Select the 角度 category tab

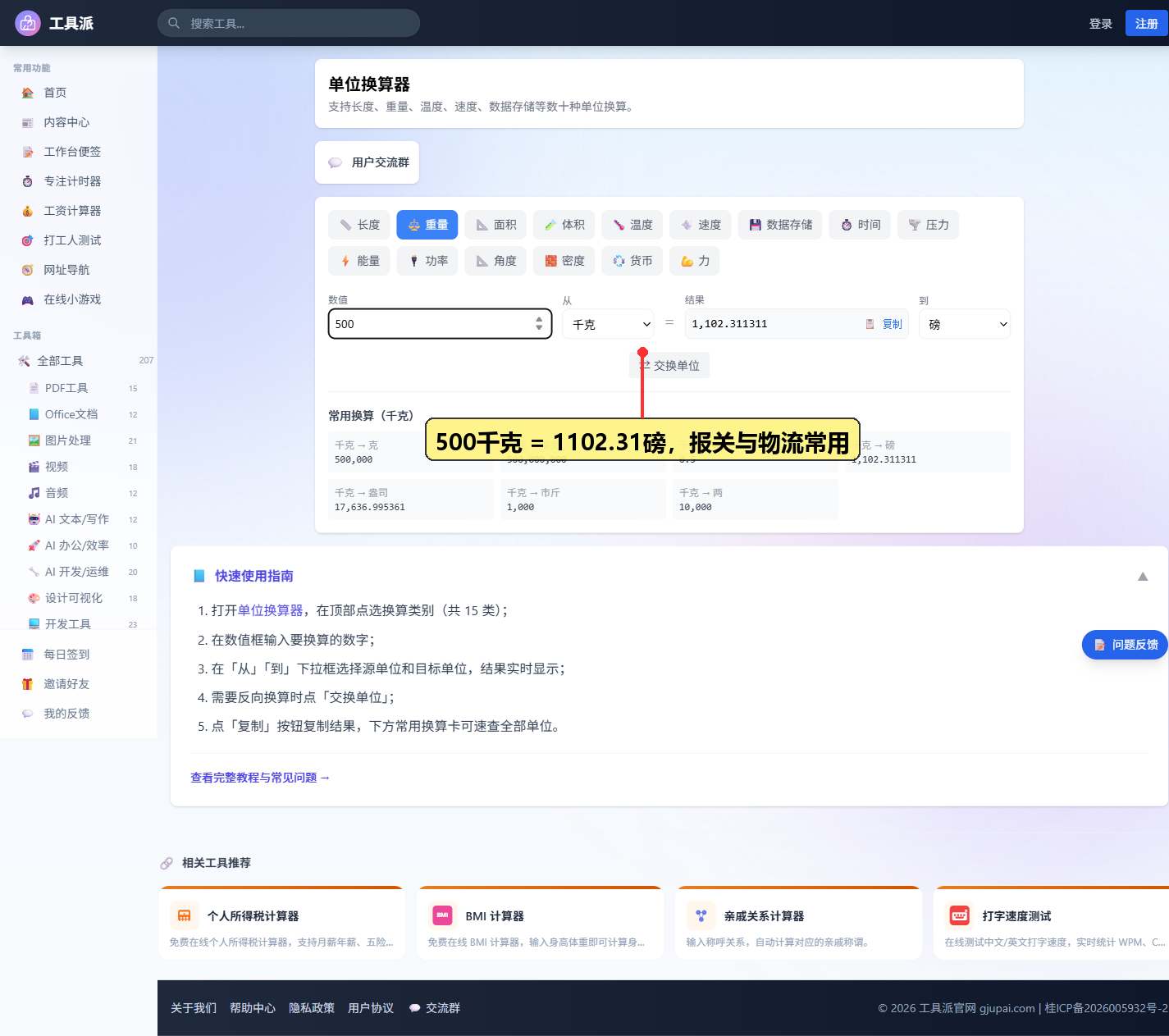coord(495,261)
